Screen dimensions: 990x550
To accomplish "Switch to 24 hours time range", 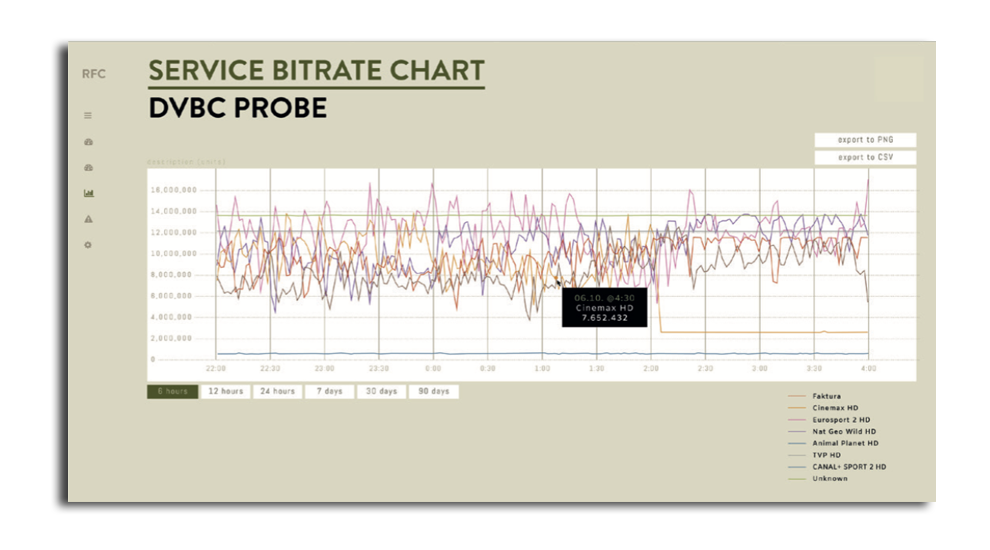I will coord(277,391).
